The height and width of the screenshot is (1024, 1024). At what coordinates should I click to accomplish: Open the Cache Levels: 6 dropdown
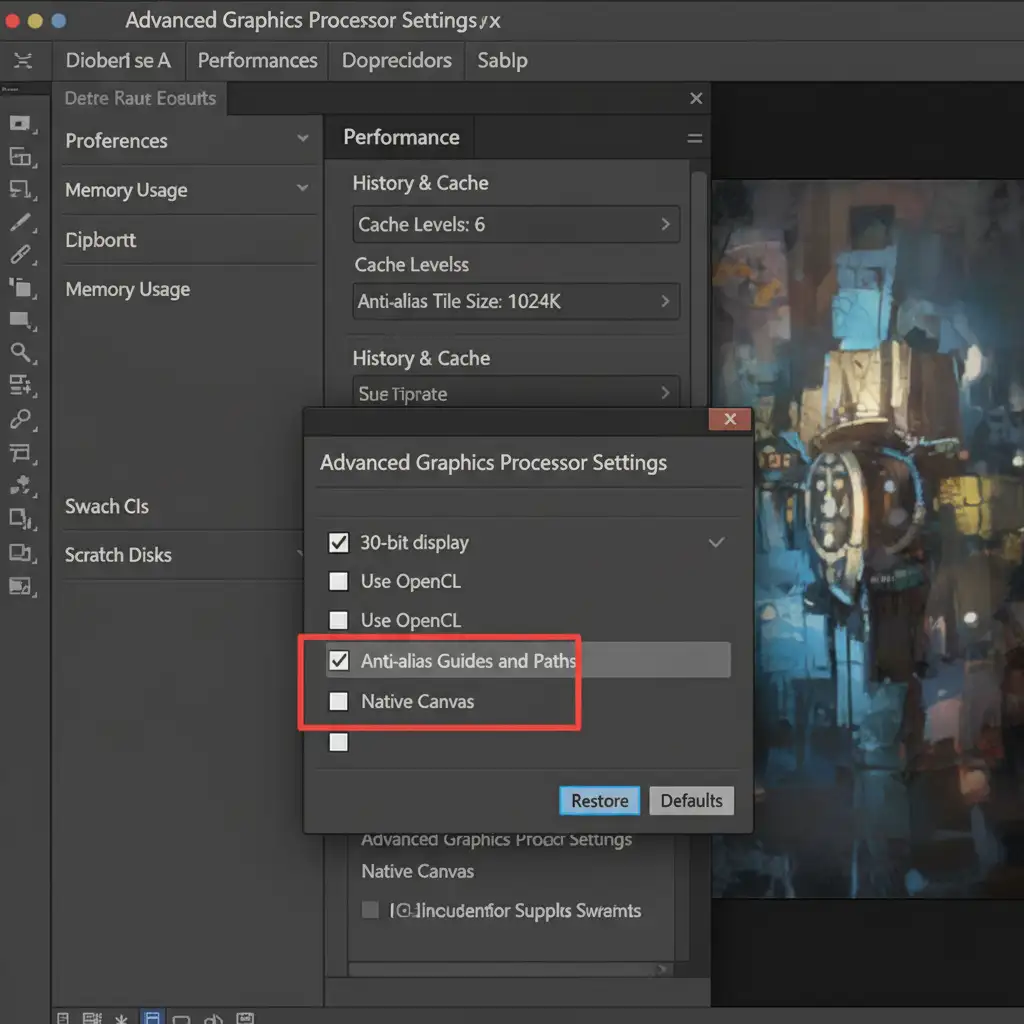516,225
